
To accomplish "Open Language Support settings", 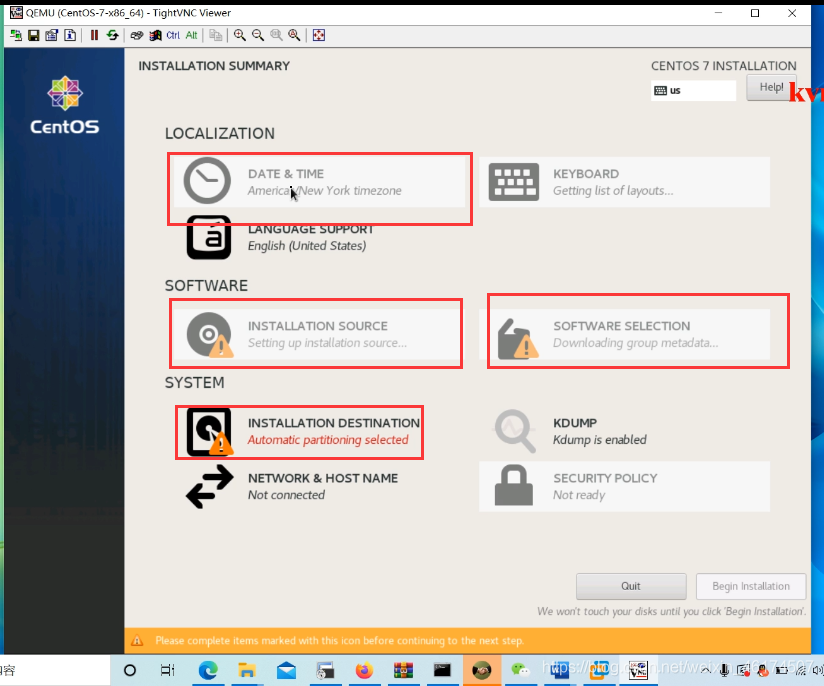I will click(x=320, y=238).
